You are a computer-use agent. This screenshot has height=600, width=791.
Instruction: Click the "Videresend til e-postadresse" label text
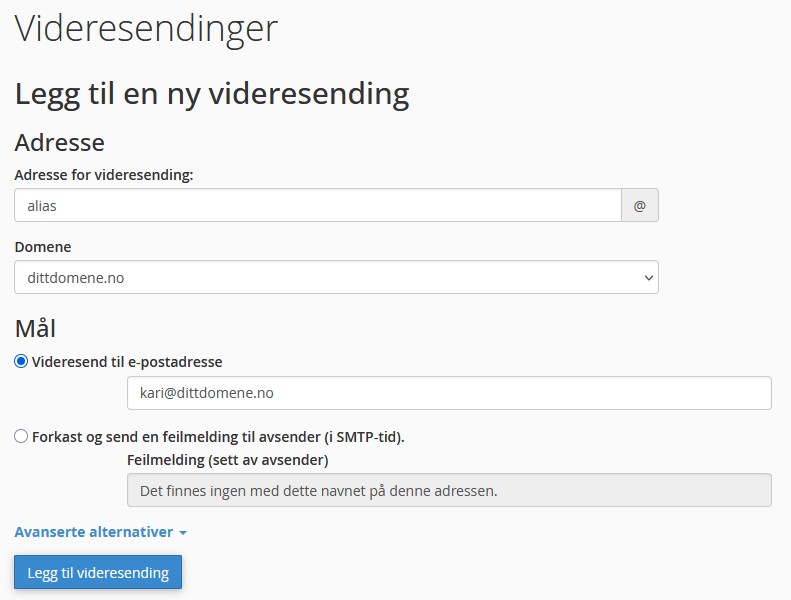coord(127,362)
